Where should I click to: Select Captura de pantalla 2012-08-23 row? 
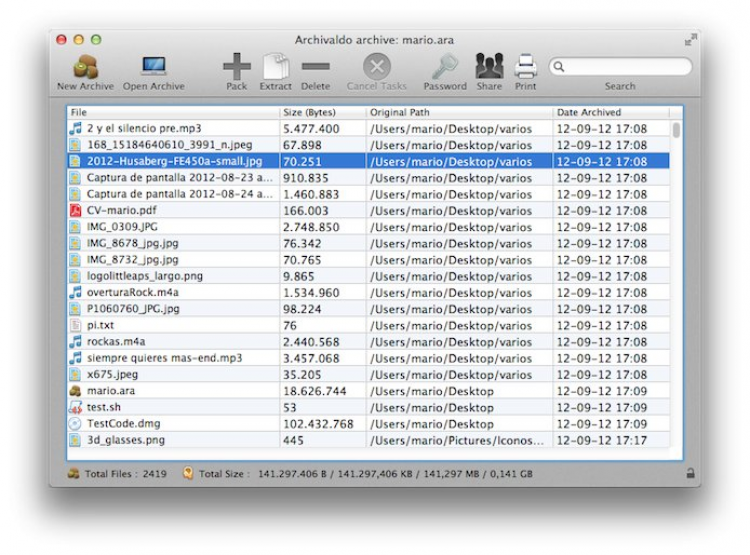pos(368,178)
